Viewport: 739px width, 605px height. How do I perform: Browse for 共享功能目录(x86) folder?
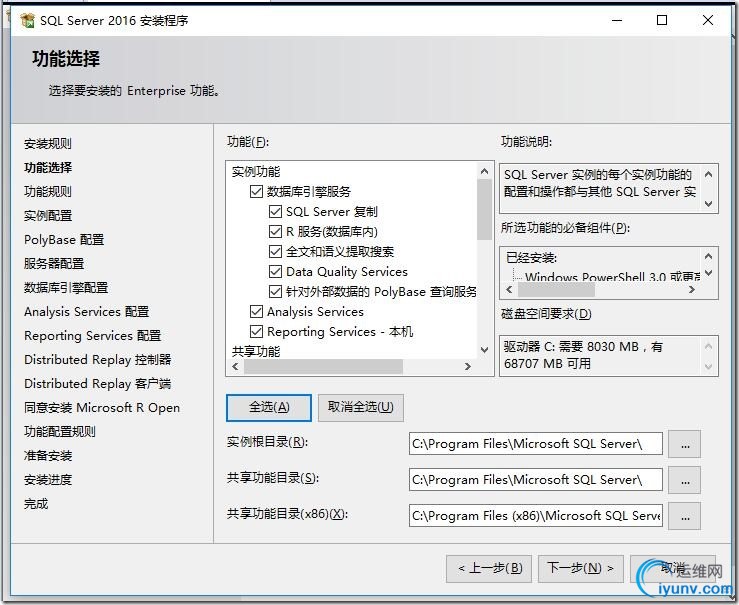[x=685, y=516]
